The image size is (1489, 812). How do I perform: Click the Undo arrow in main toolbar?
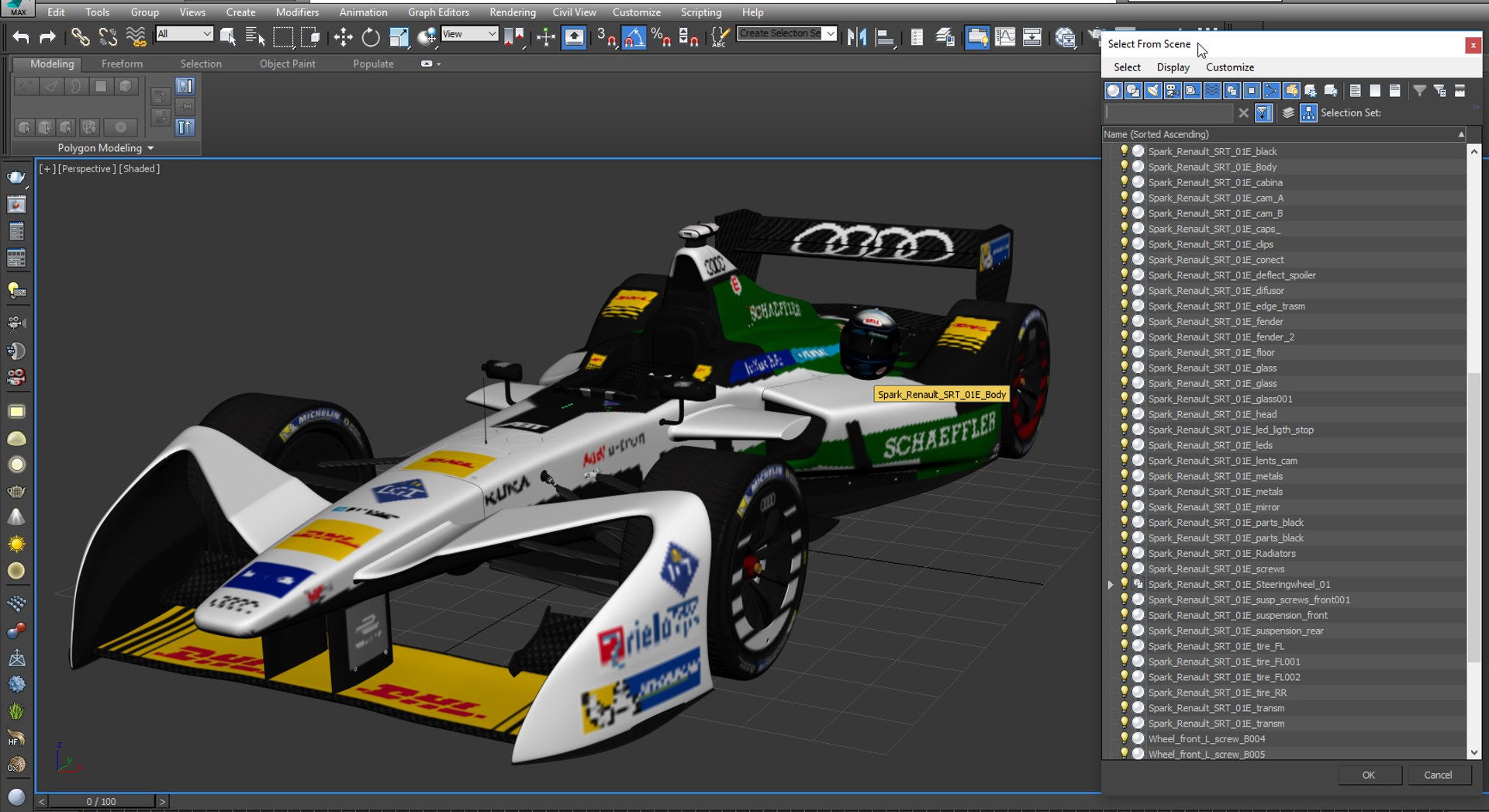21,36
